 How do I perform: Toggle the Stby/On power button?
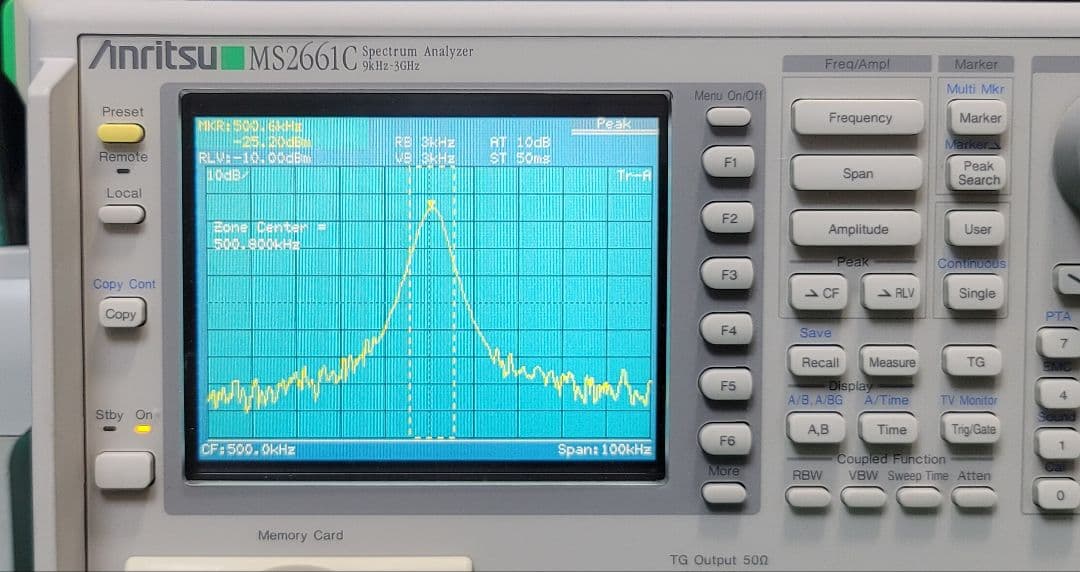124,470
